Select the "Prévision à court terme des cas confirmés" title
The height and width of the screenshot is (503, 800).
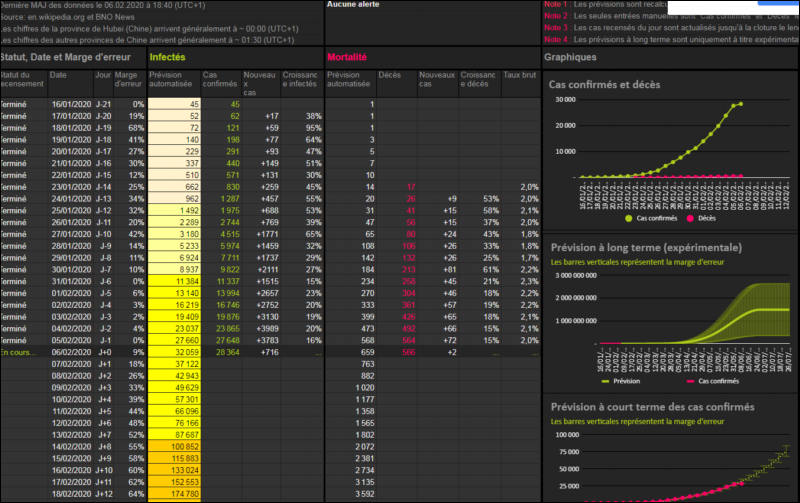653,407
